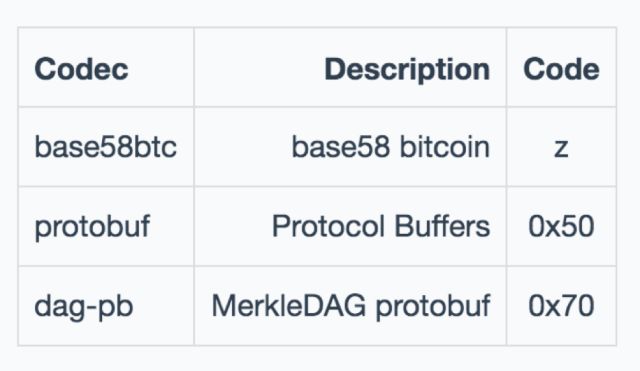Viewport: 640px width, 371px height.
Task: Click the protobuf entry in the Codec column
Action: coord(92,227)
